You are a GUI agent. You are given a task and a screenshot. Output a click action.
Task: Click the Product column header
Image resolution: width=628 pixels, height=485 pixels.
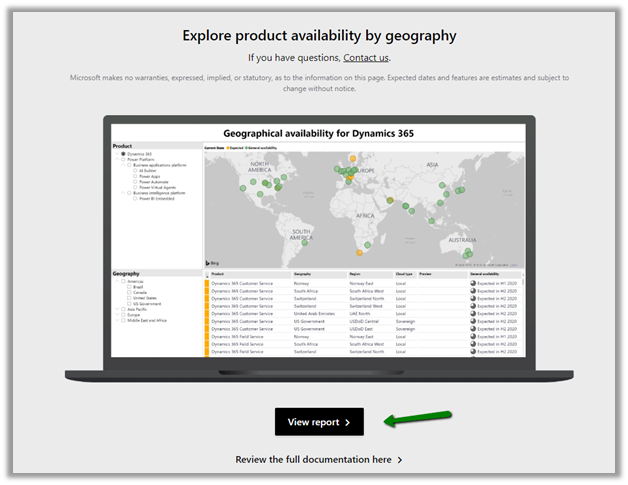pyautogui.click(x=218, y=273)
